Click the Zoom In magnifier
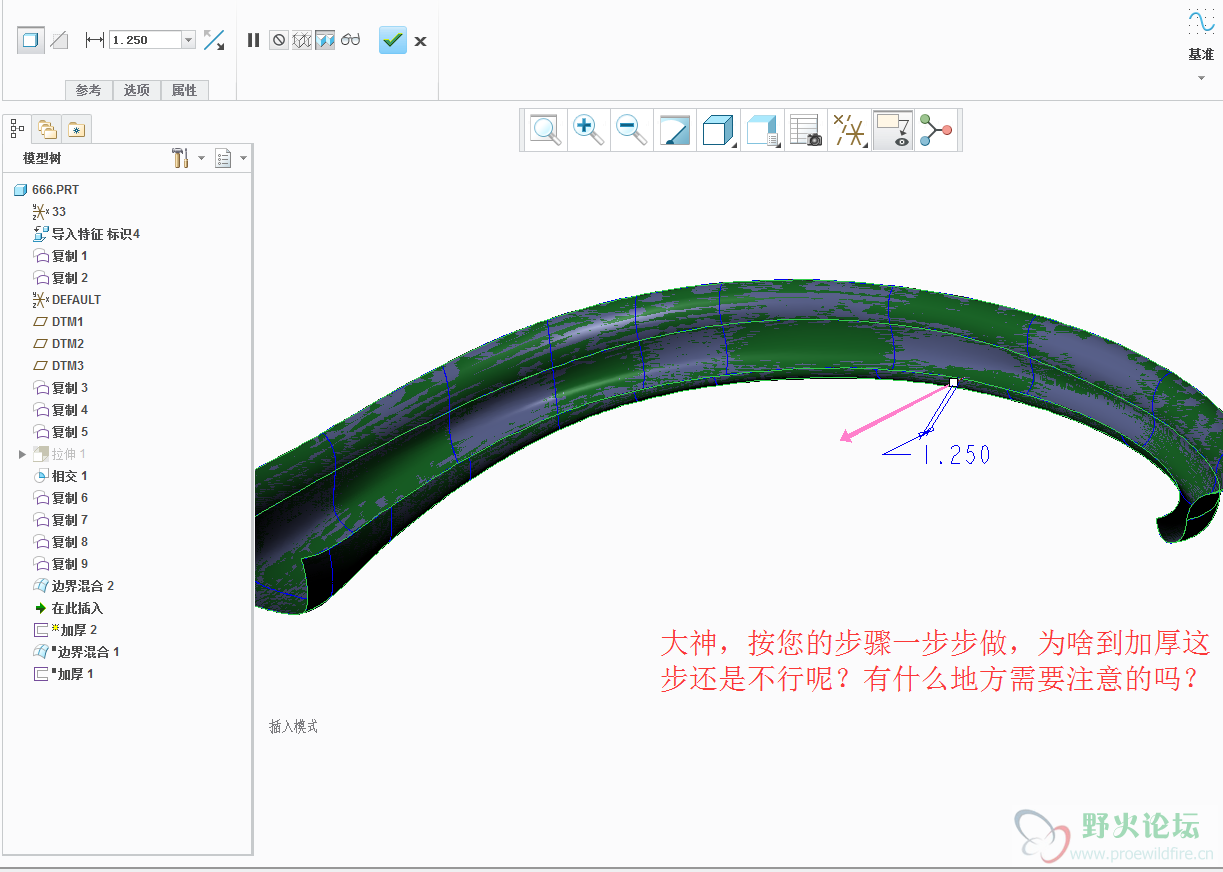The width and height of the screenshot is (1223, 872). point(587,130)
